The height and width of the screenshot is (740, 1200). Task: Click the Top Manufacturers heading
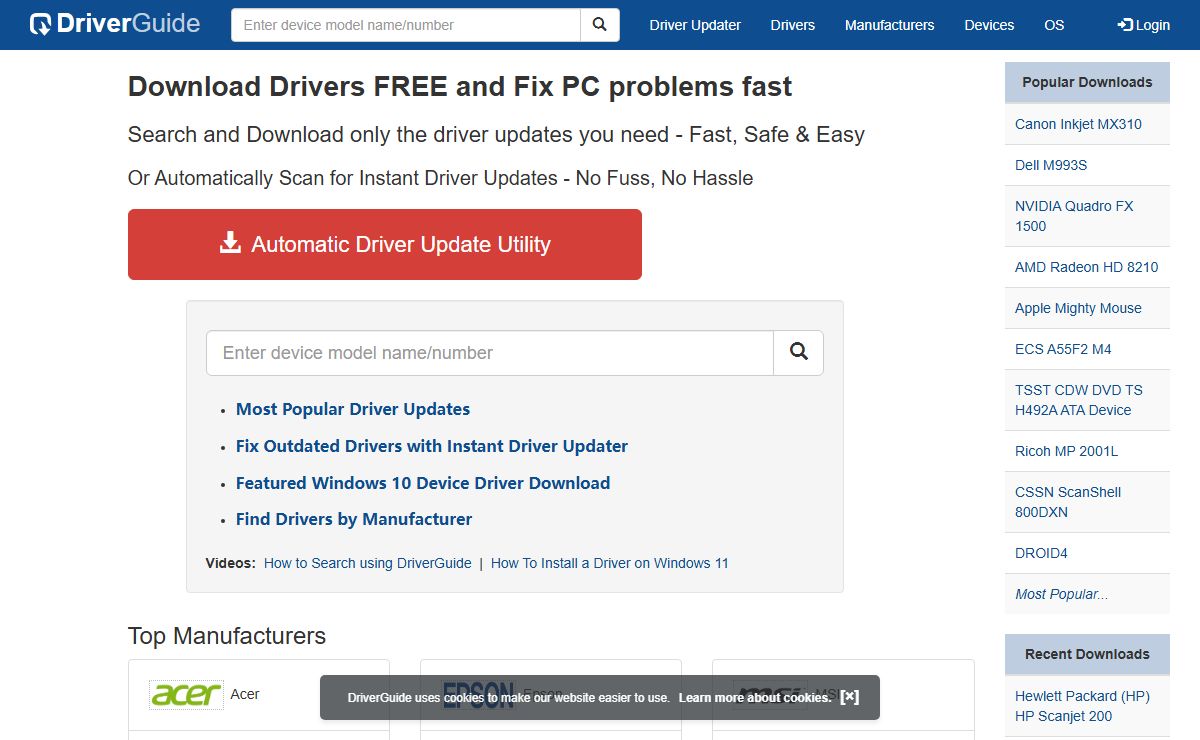tap(227, 636)
